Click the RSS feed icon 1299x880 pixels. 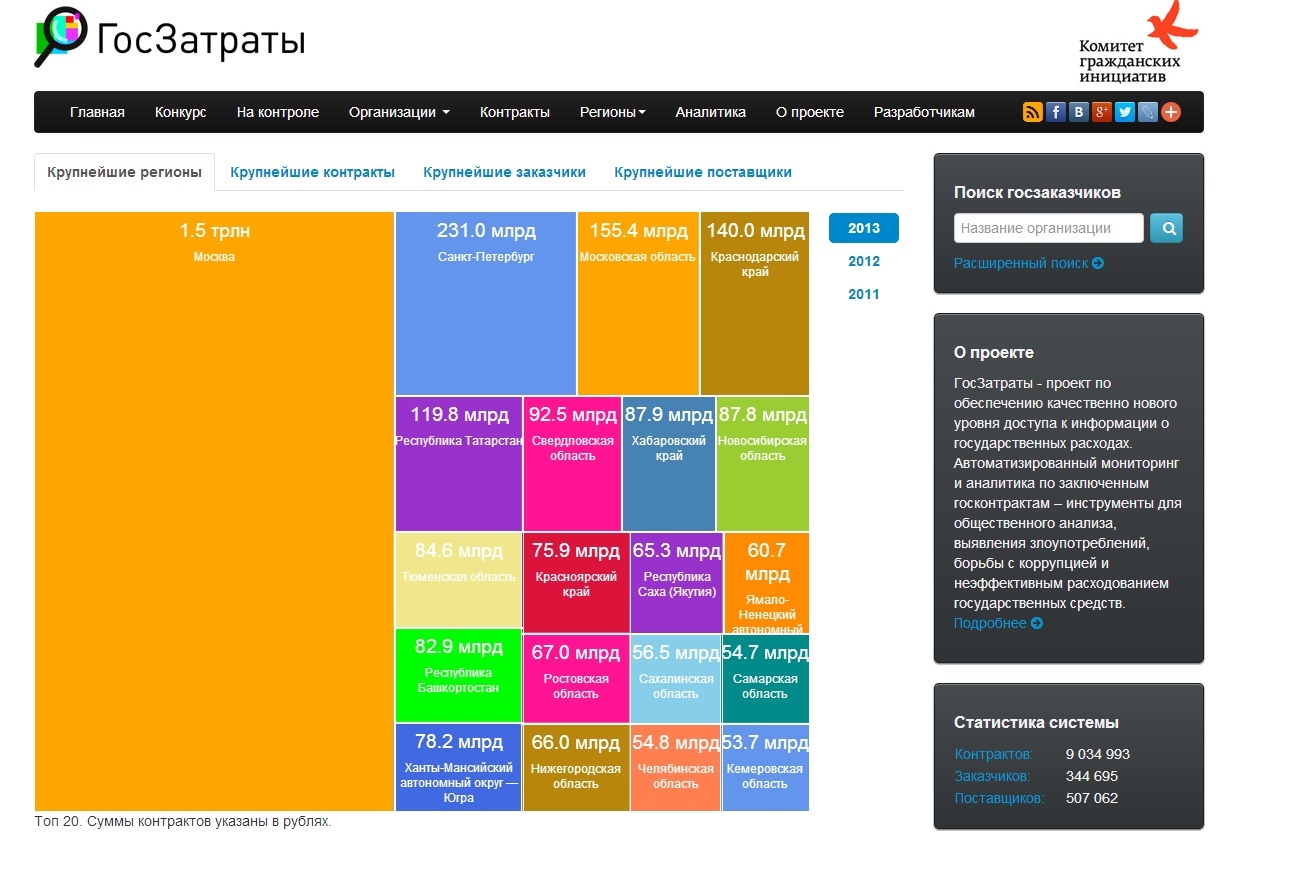pos(1032,112)
